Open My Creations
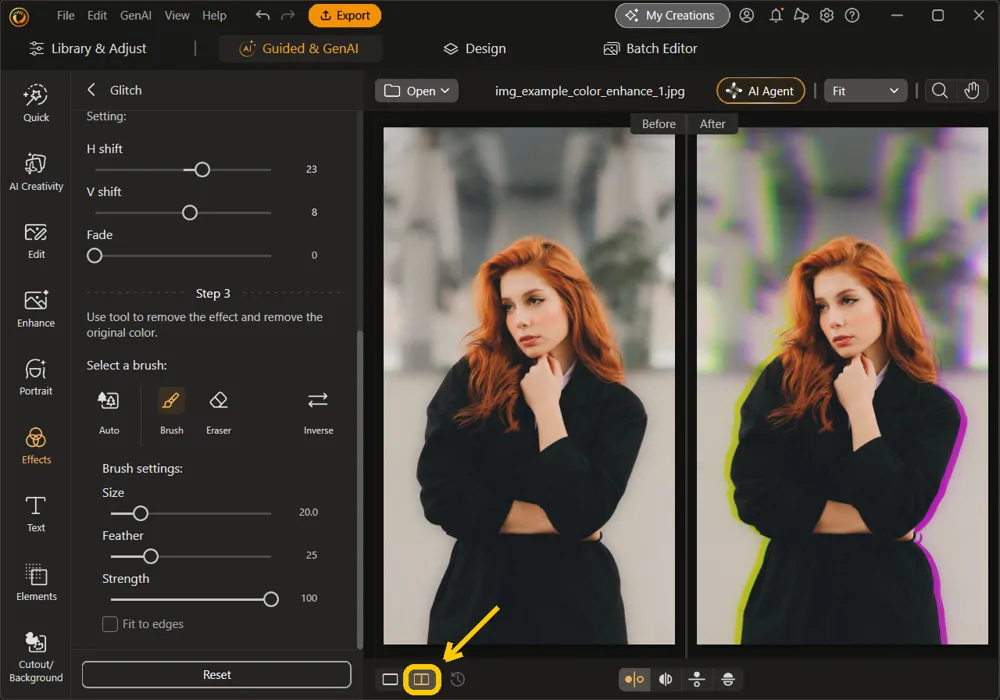Viewport: 1000px width, 700px height. (x=672, y=15)
